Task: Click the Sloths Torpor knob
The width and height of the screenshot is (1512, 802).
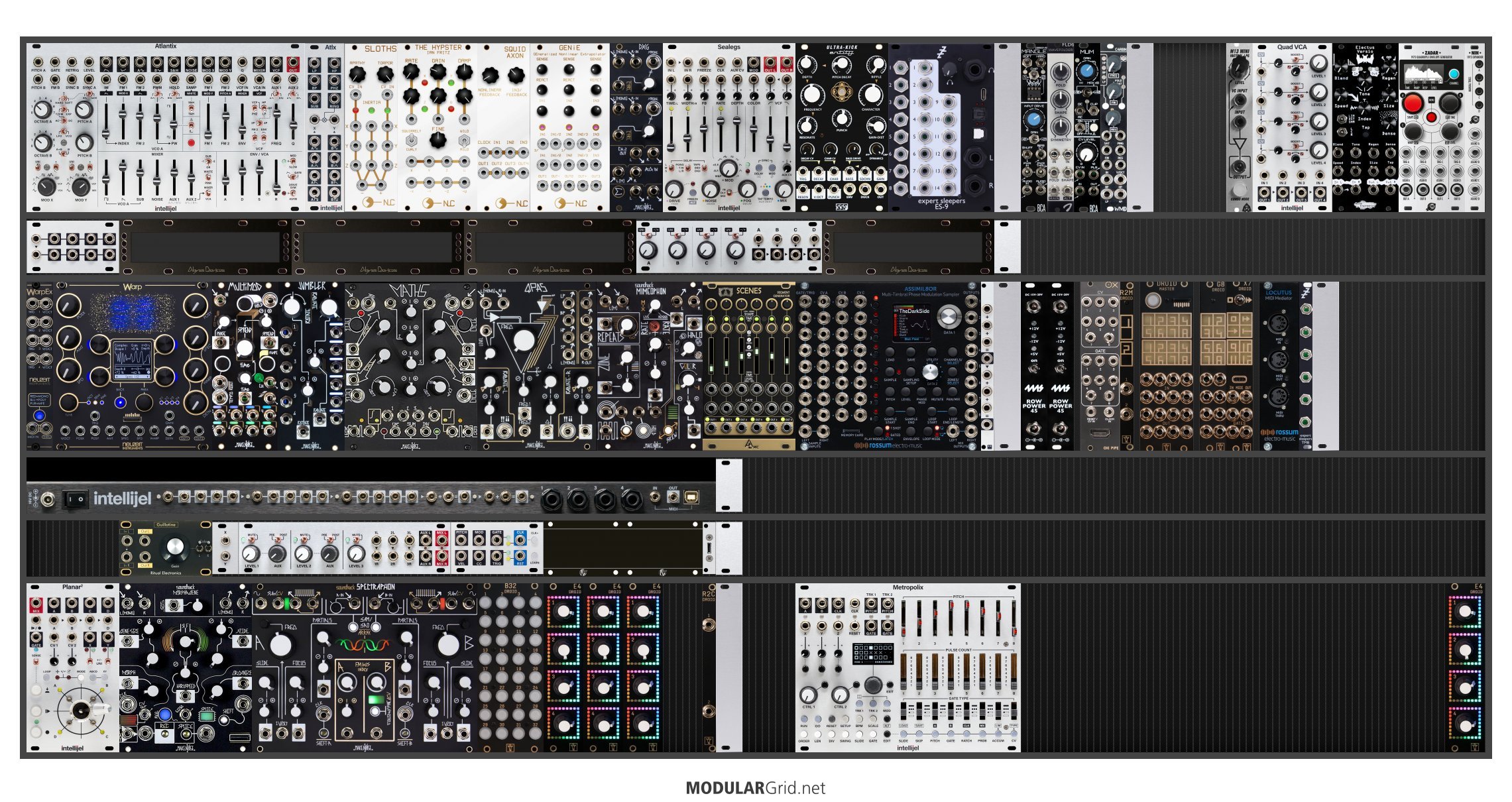Action: pyautogui.click(x=384, y=74)
